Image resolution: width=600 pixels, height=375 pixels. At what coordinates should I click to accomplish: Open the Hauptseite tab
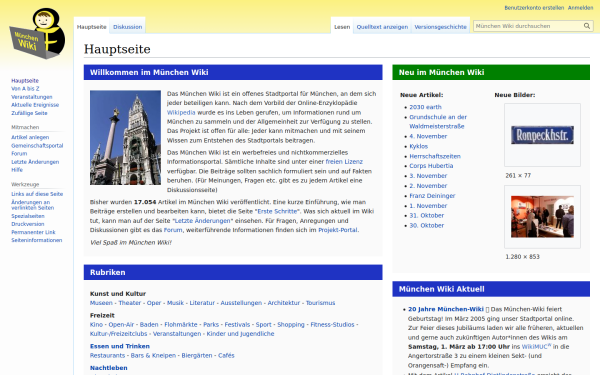(91, 27)
